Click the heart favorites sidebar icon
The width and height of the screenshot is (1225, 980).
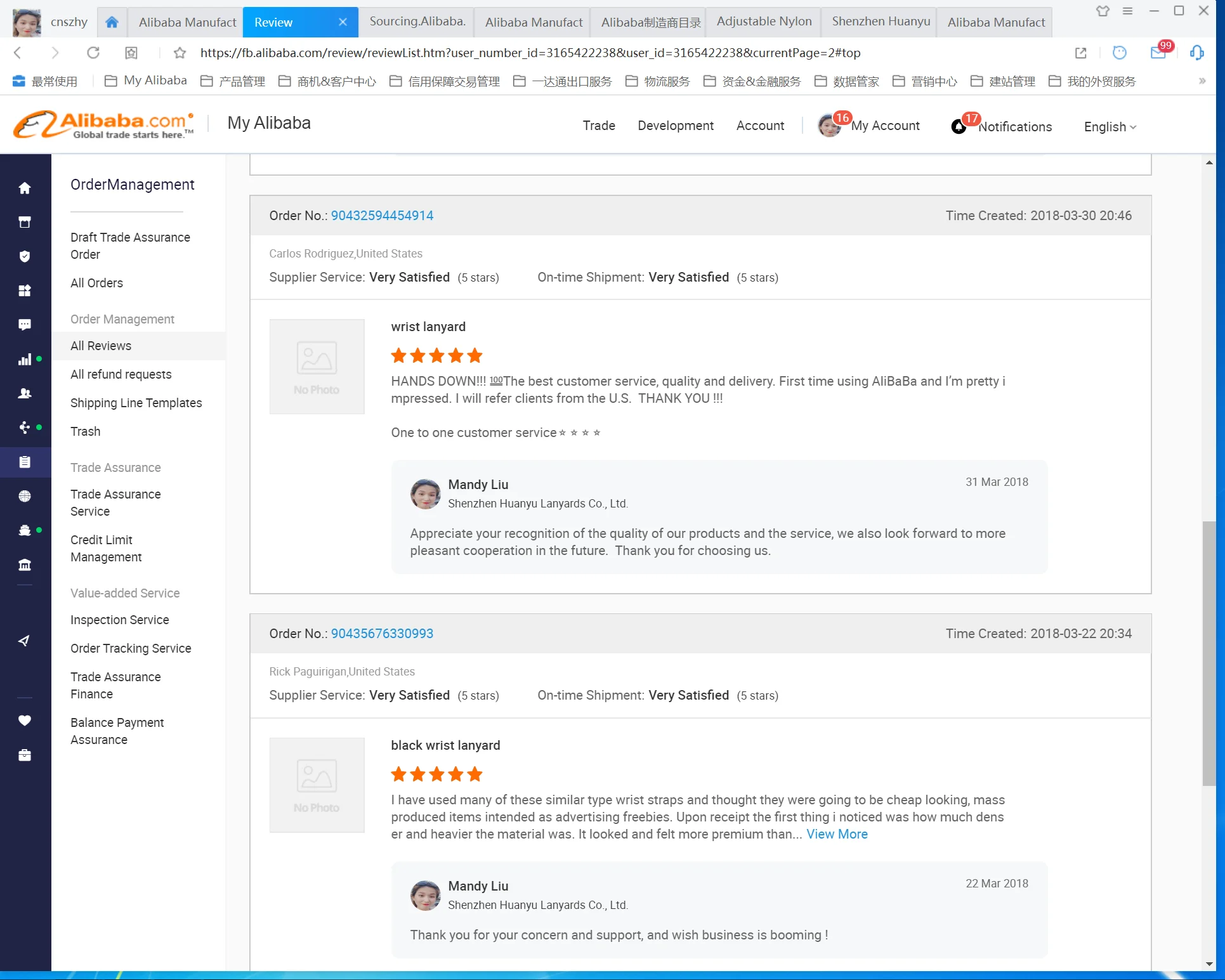25,721
